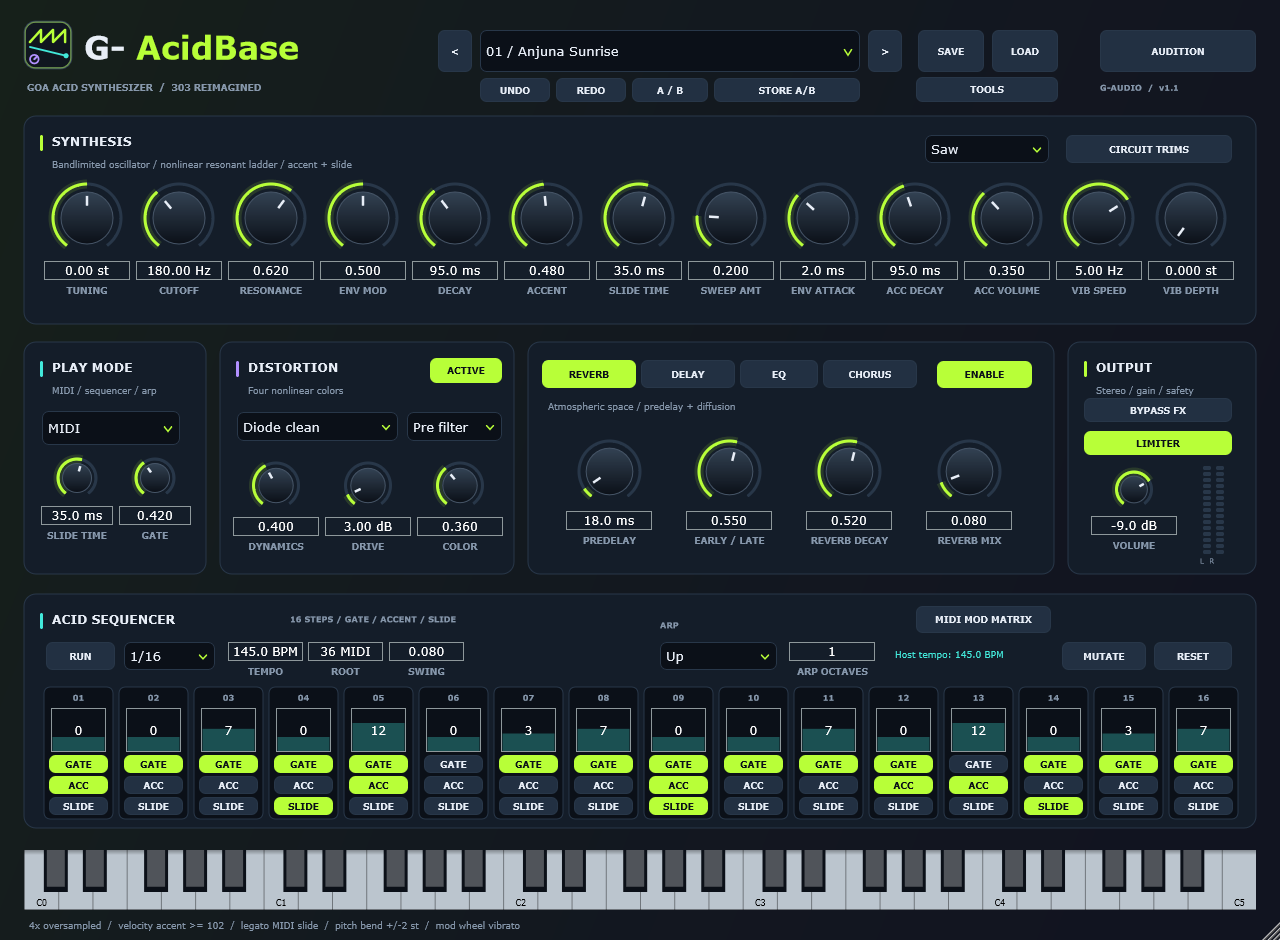Open CIRCUIT TRIMS settings
The width and height of the screenshot is (1280, 940).
pos(1149,149)
